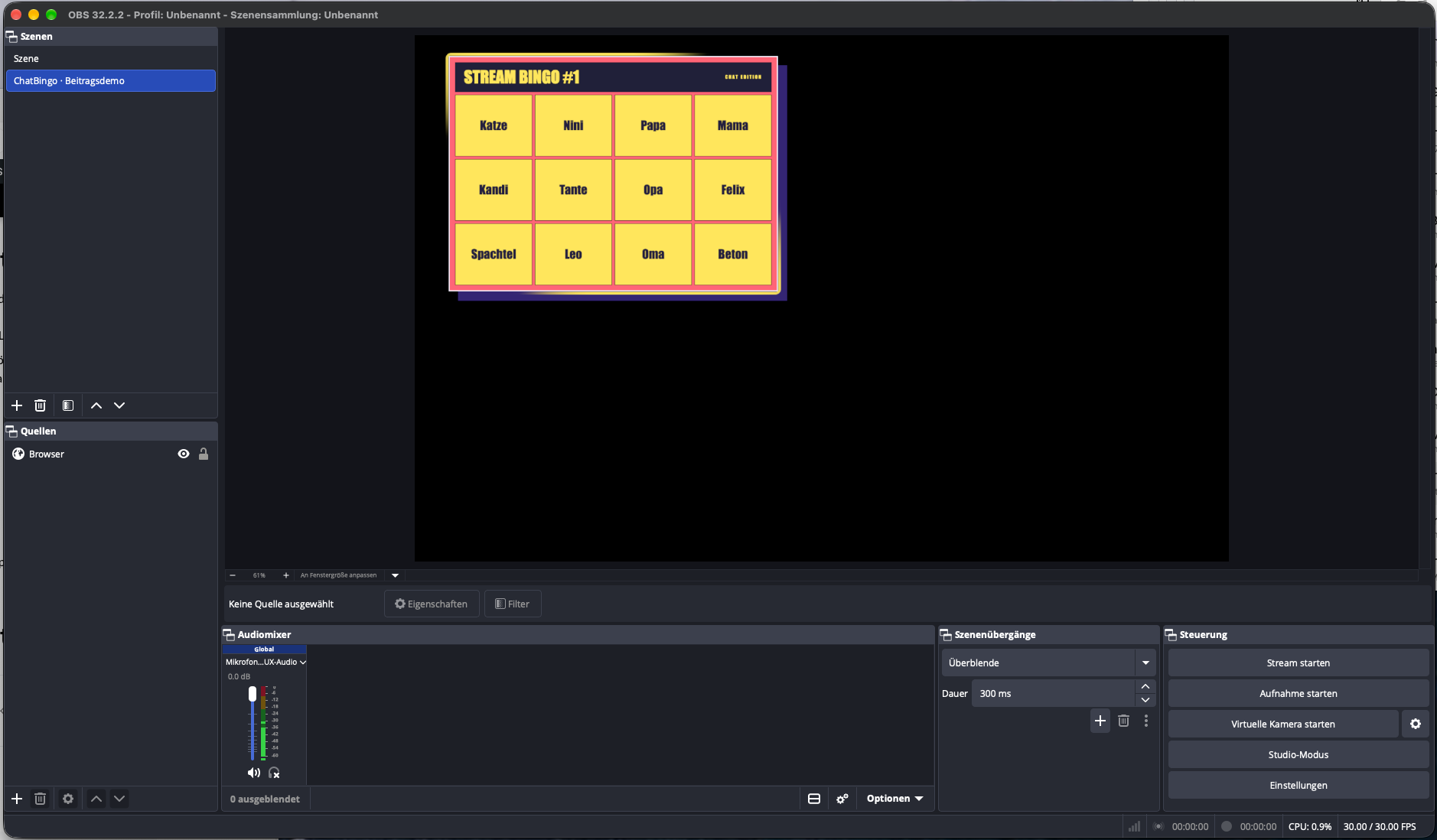This screenshot has height=840, width=1437.
Task: Start the virtual camera
Action: pos(1283,724)
